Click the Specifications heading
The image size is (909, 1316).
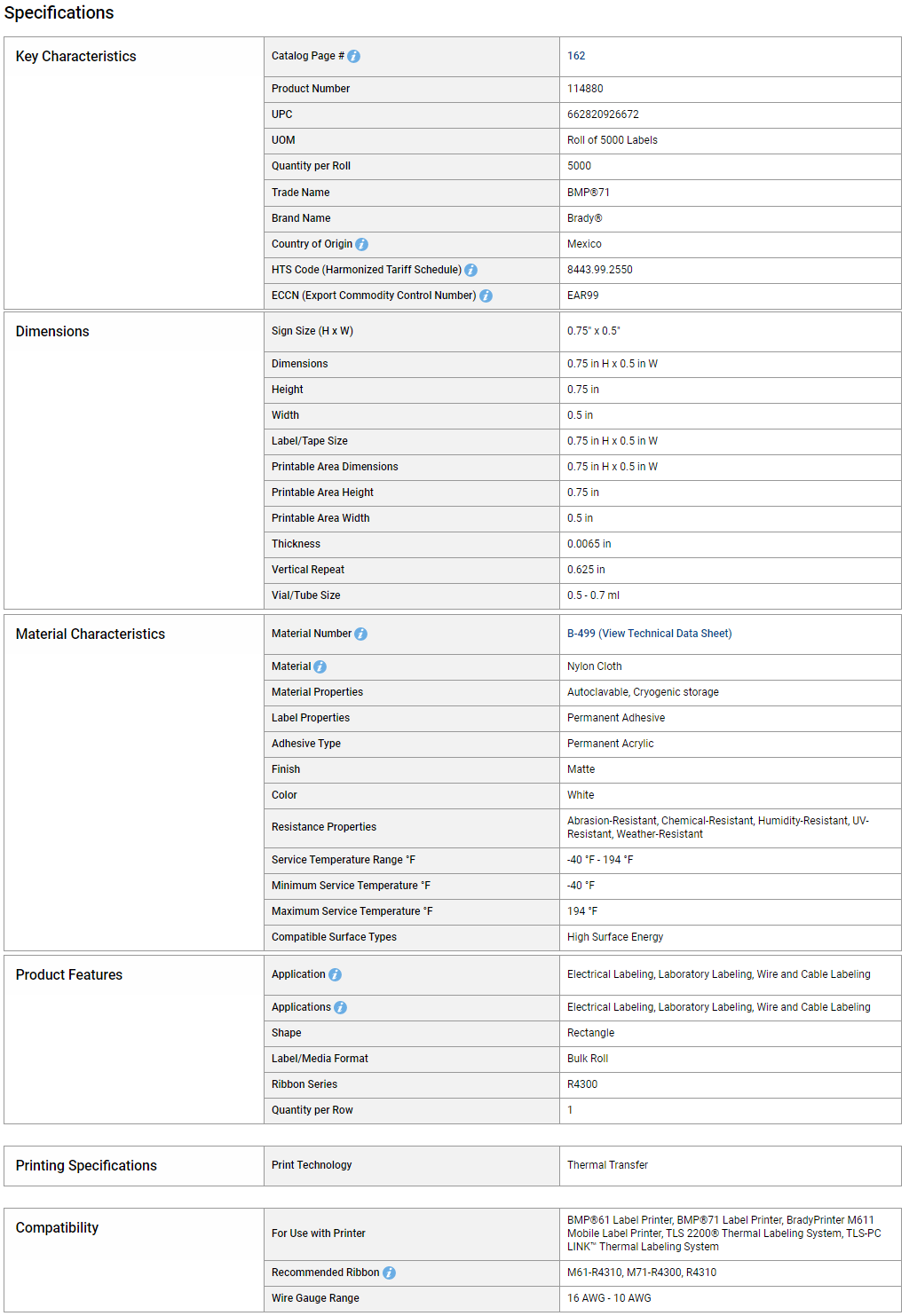[59, 12]
